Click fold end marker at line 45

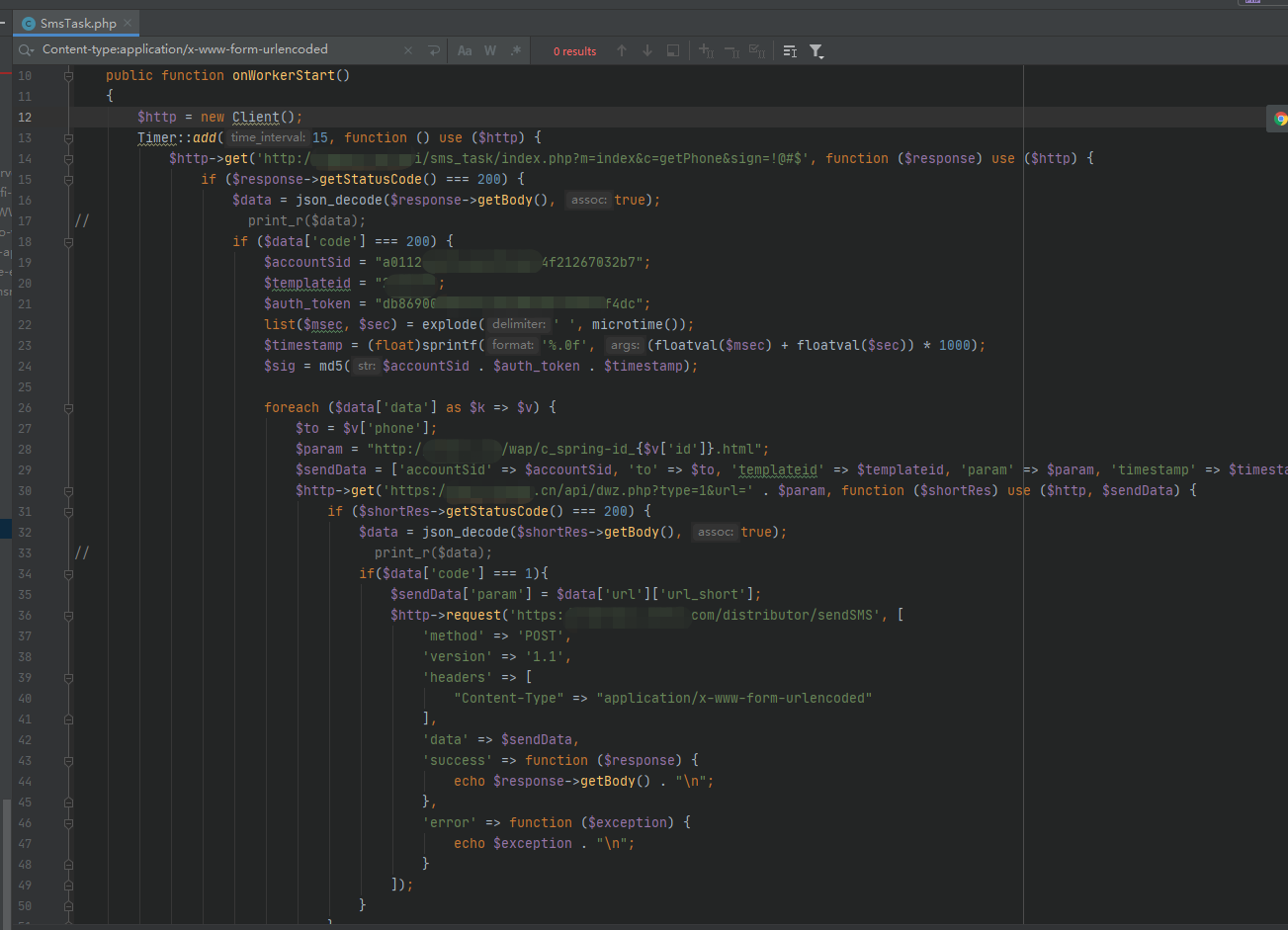pyautogui.click(x=68, y=802)
